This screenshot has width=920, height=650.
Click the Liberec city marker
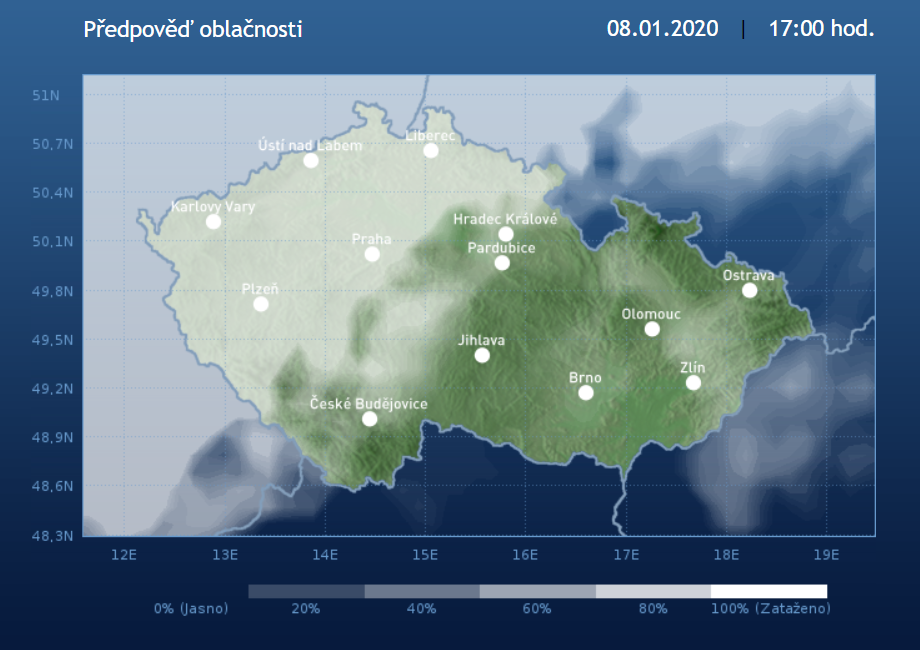pyautogui.click(x=431, y=151)
